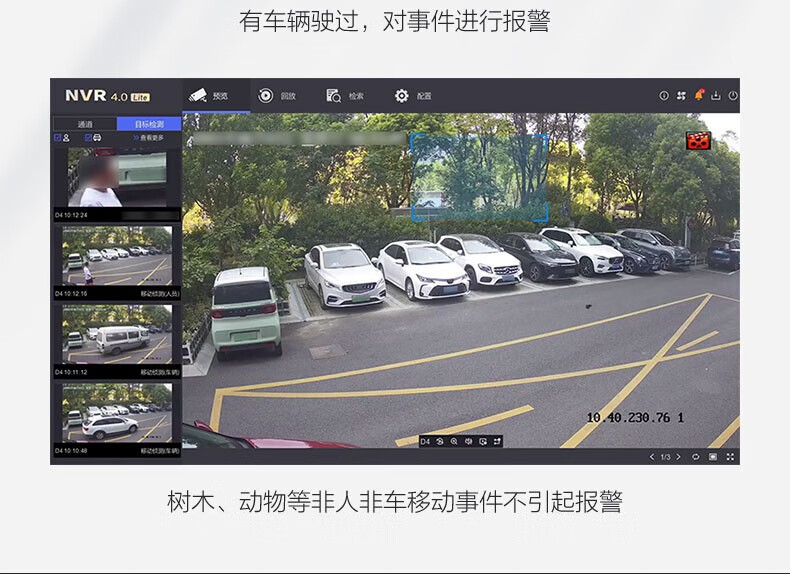Image resolution: width=790 pixels, height=574 pixels.
Task: Toggle the vehicle detection checkbox
Action: pos(88,138)
